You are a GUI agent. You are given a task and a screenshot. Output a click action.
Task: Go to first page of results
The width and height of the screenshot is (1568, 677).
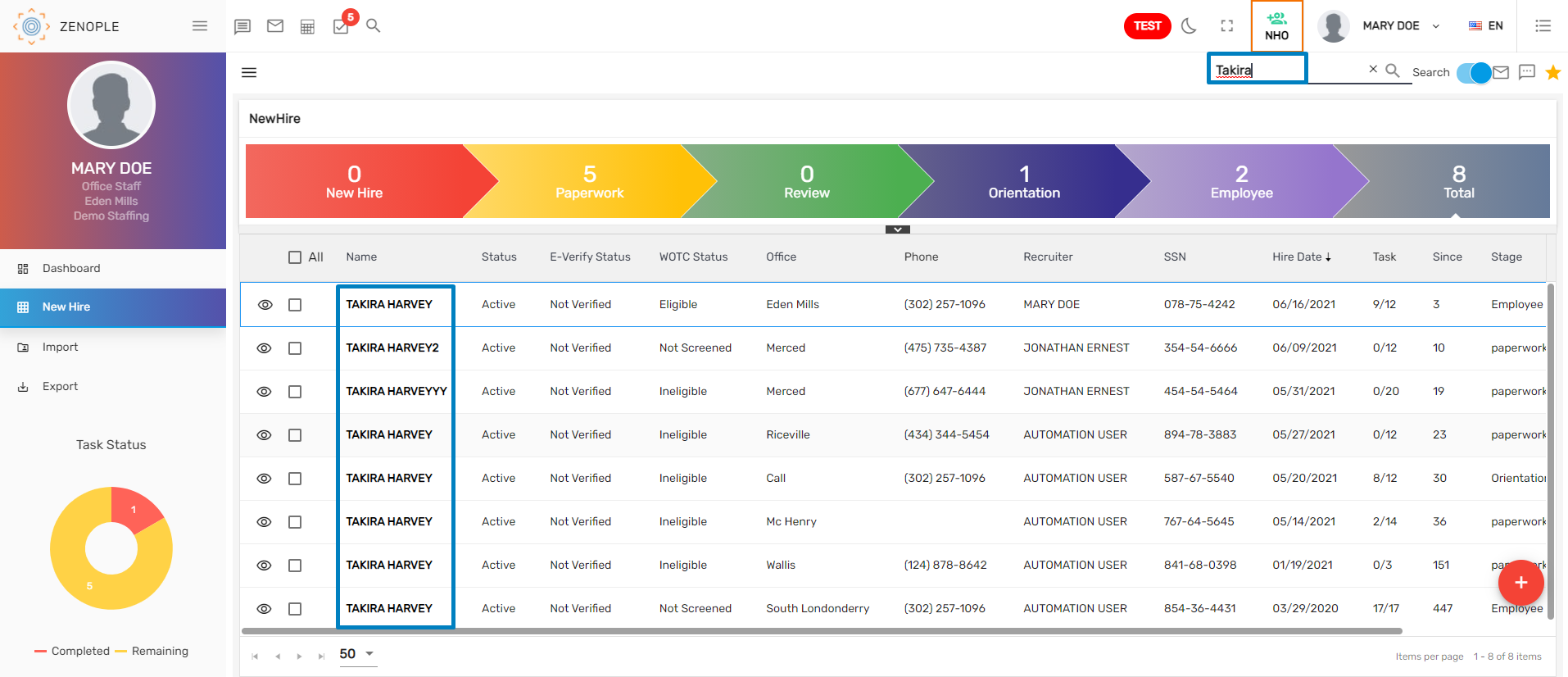pyautogui.click(x=255, y=656)
